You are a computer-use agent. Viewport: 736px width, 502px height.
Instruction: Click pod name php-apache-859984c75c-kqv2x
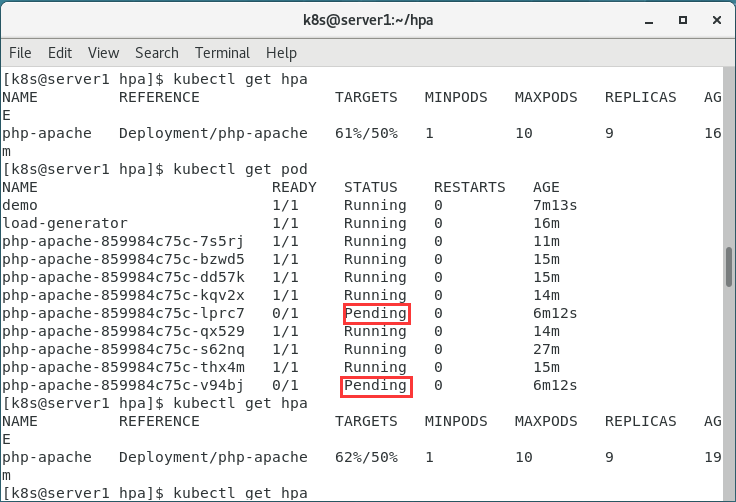pos(123,295)
